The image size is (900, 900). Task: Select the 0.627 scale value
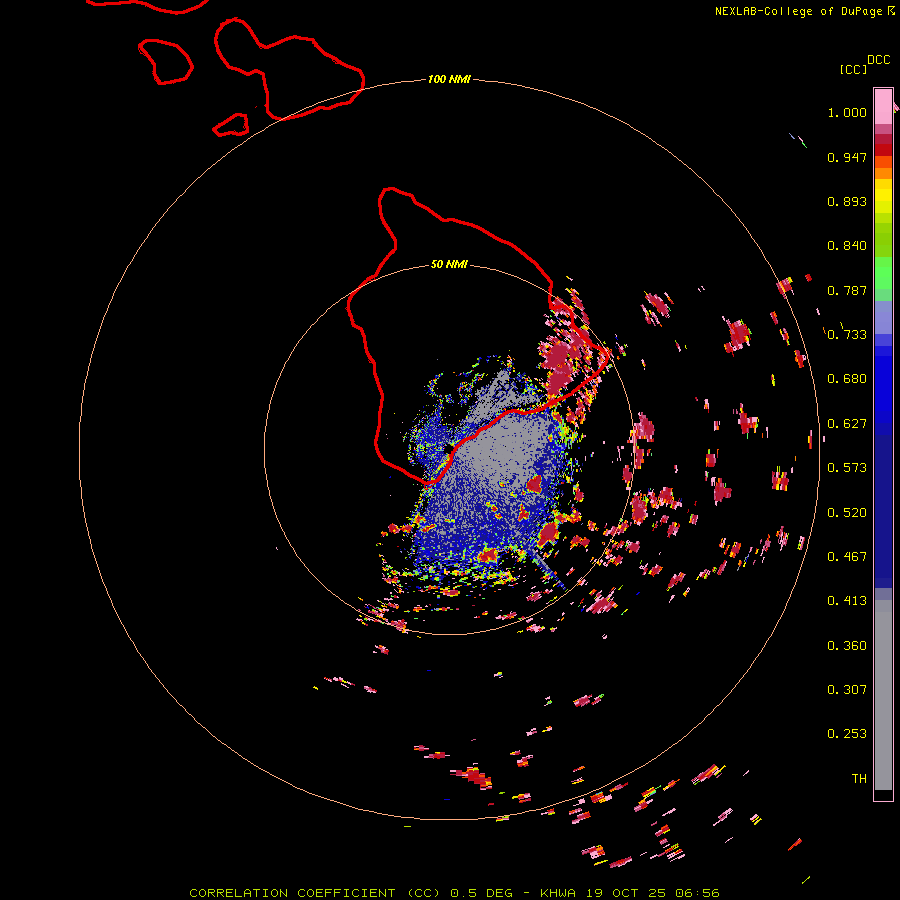pyautogui.click(x=847, y=424)
